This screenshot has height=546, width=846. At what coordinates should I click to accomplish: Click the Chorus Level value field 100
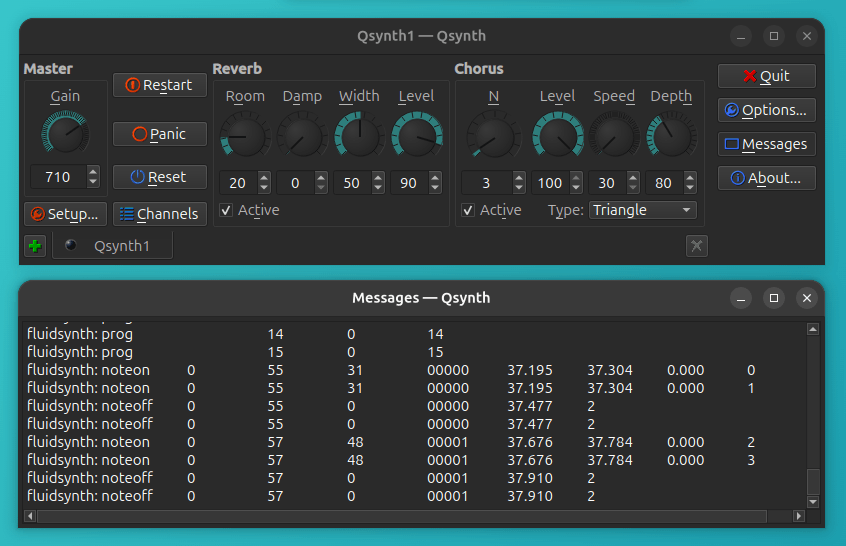(550, 183)
